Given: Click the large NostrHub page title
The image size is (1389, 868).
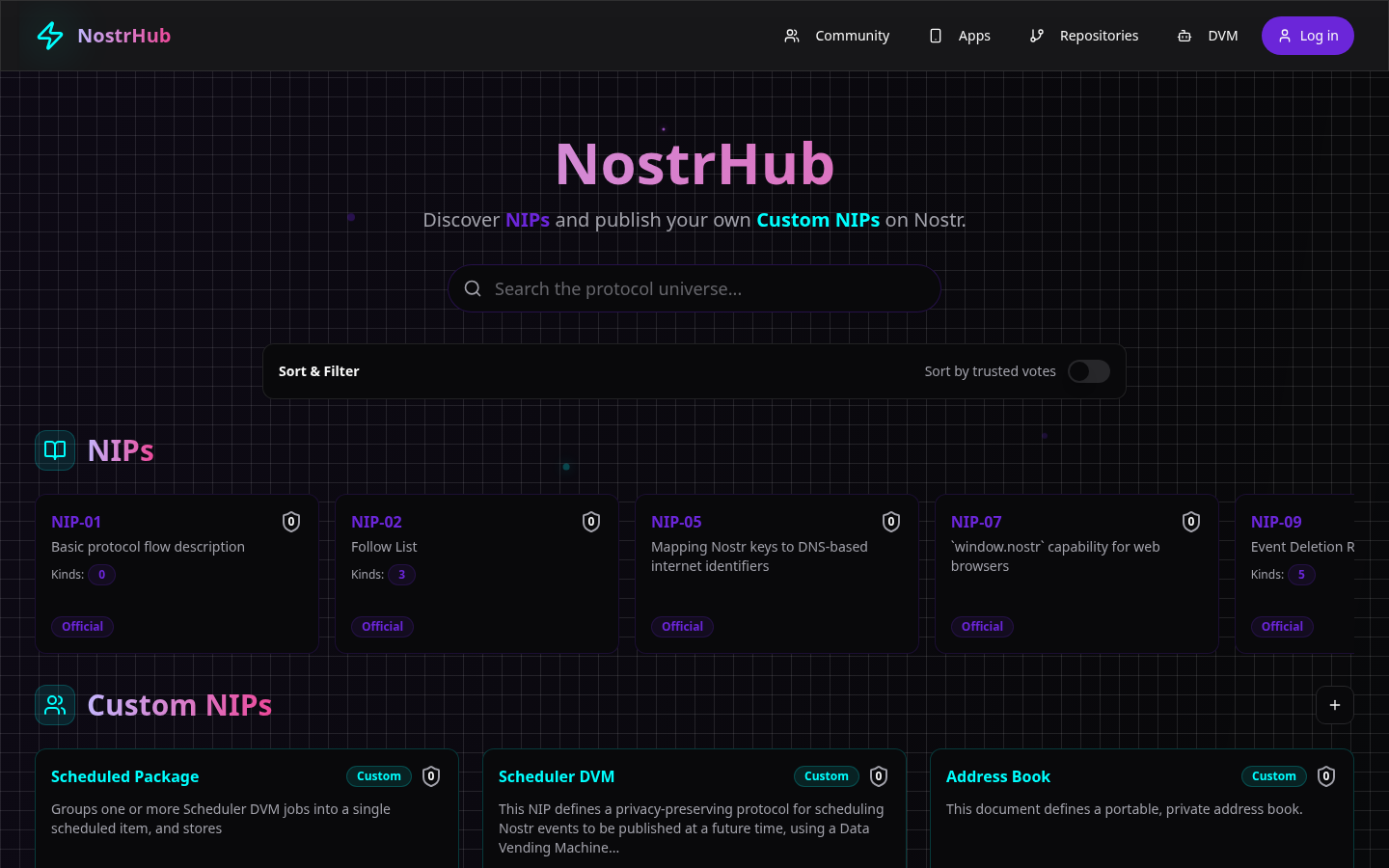Looking at the screenshot, I should pyautogui.click(x=694, y=164).
